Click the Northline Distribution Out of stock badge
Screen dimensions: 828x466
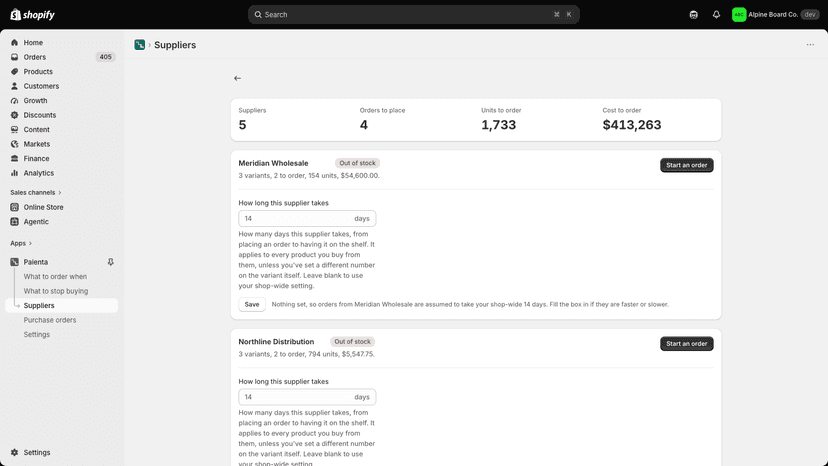click(x=352, y=342)
